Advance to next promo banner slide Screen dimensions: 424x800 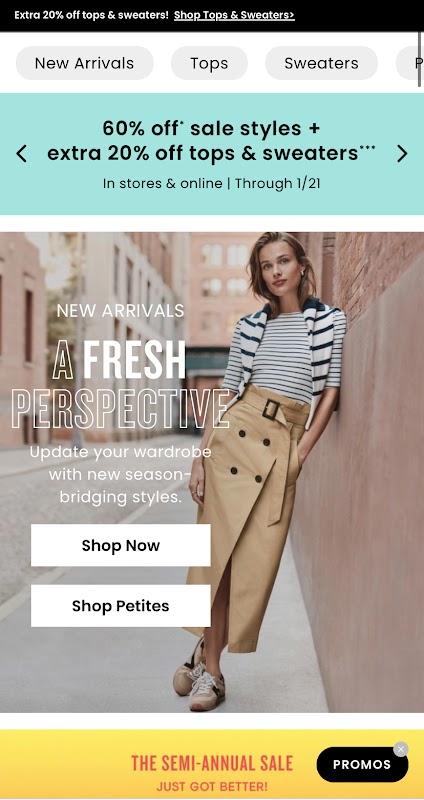coord(402,153)
